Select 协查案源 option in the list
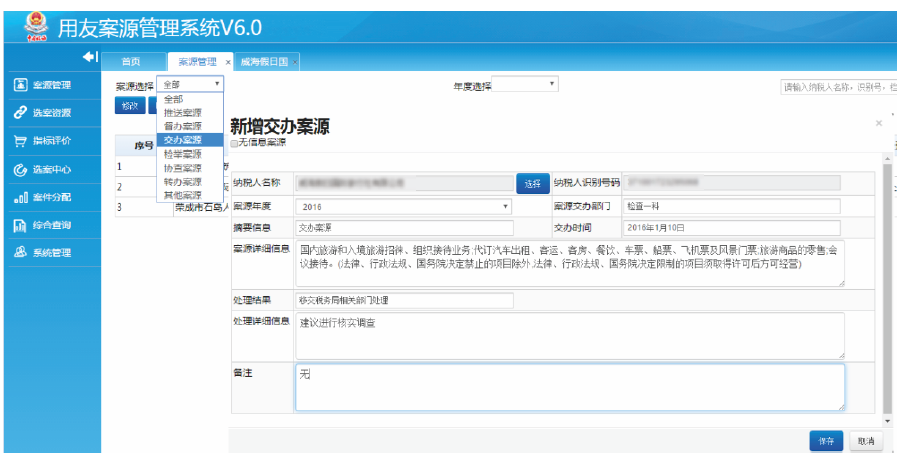 point(182,168)
